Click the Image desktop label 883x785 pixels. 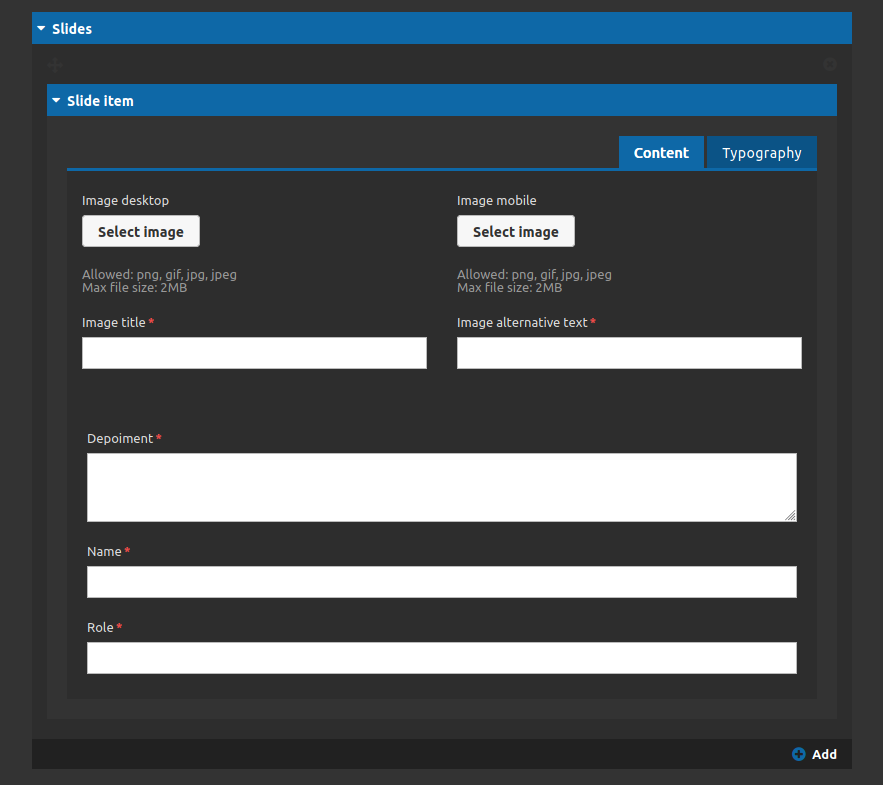pos(126,200)
